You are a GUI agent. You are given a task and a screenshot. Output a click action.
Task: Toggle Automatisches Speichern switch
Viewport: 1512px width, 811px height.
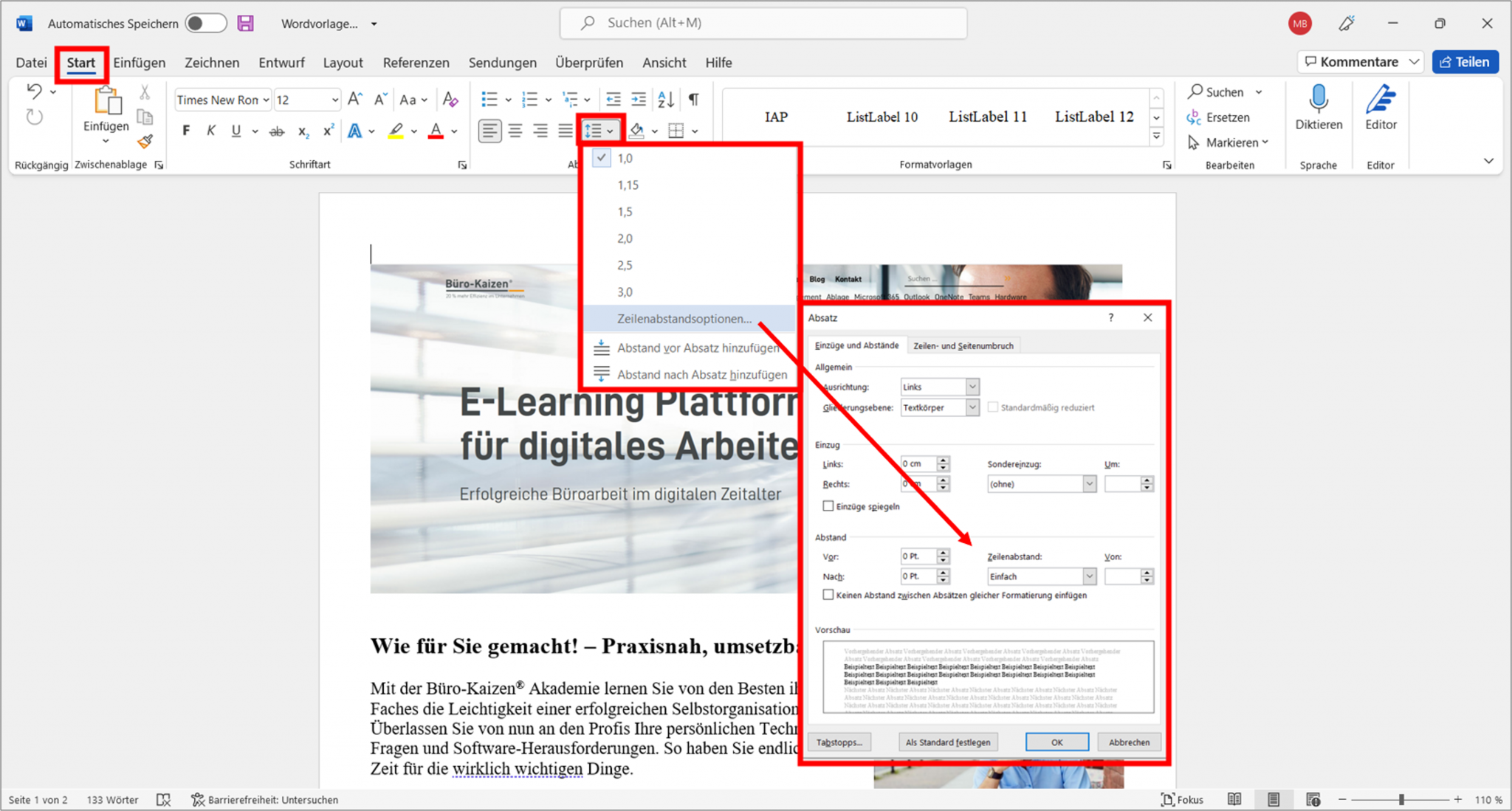point(206,23)
